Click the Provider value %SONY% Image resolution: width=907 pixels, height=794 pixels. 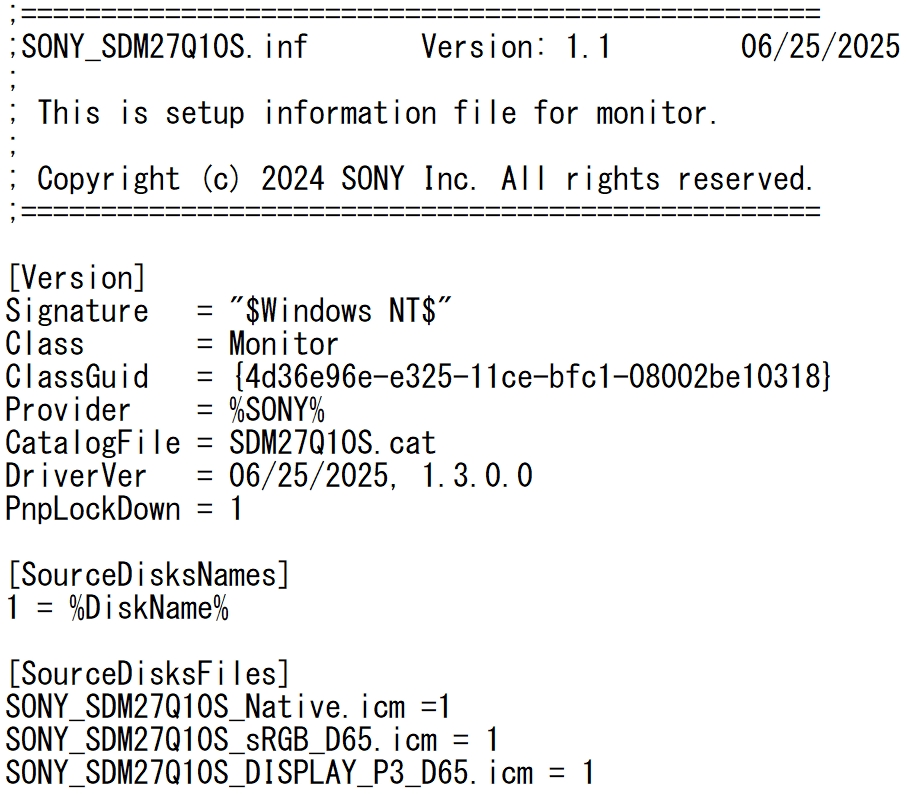[x=277, y=411]
